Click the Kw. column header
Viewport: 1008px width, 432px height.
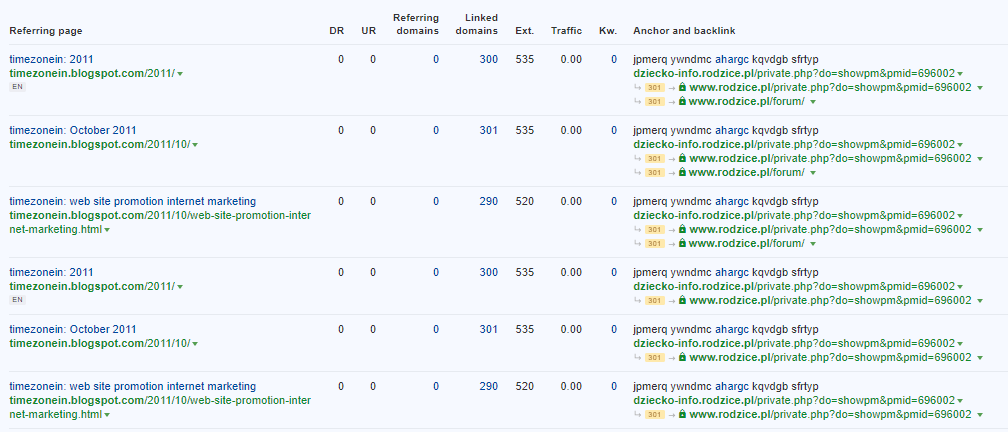(607, 31)
